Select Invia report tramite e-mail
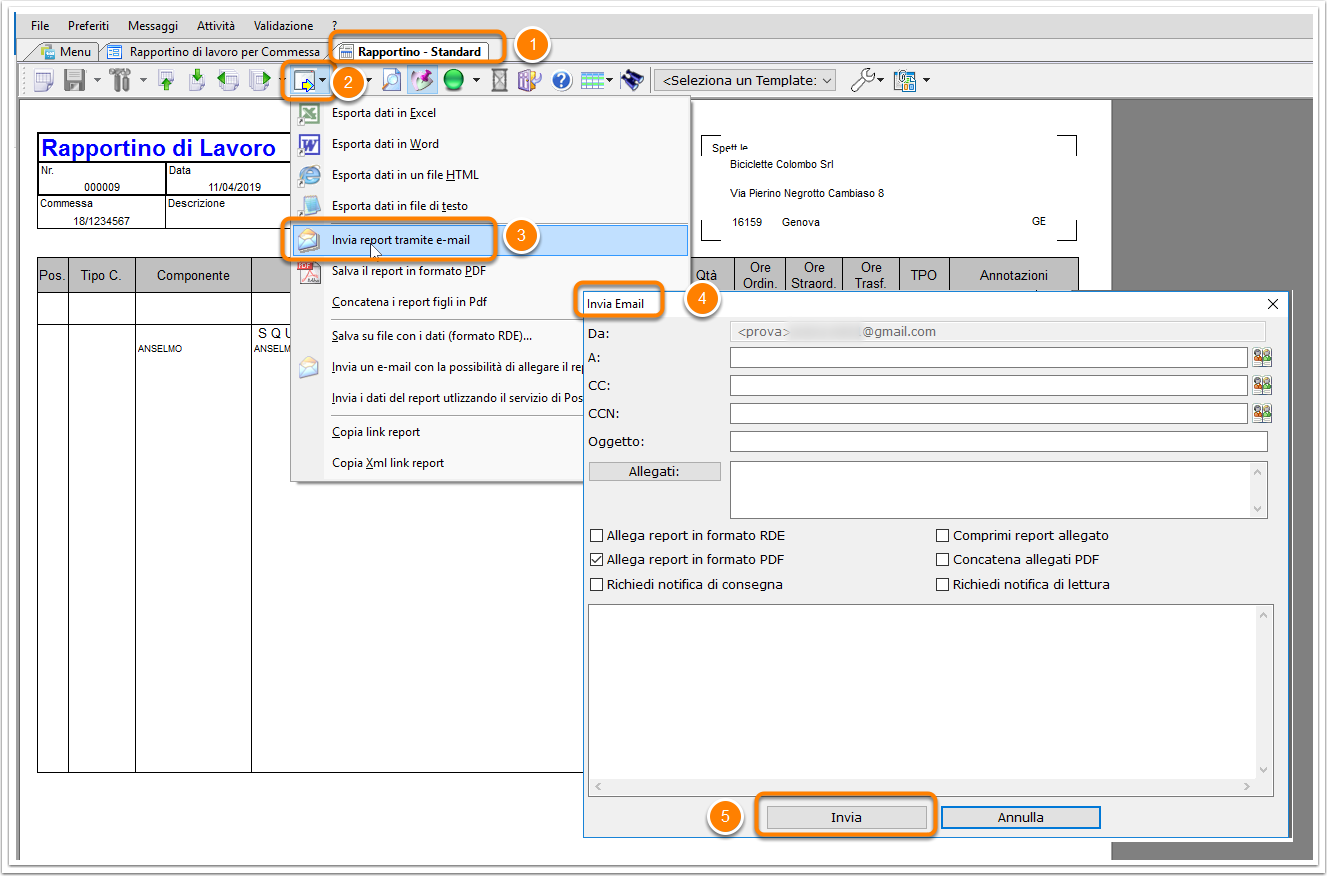 (x=489, y=240)
